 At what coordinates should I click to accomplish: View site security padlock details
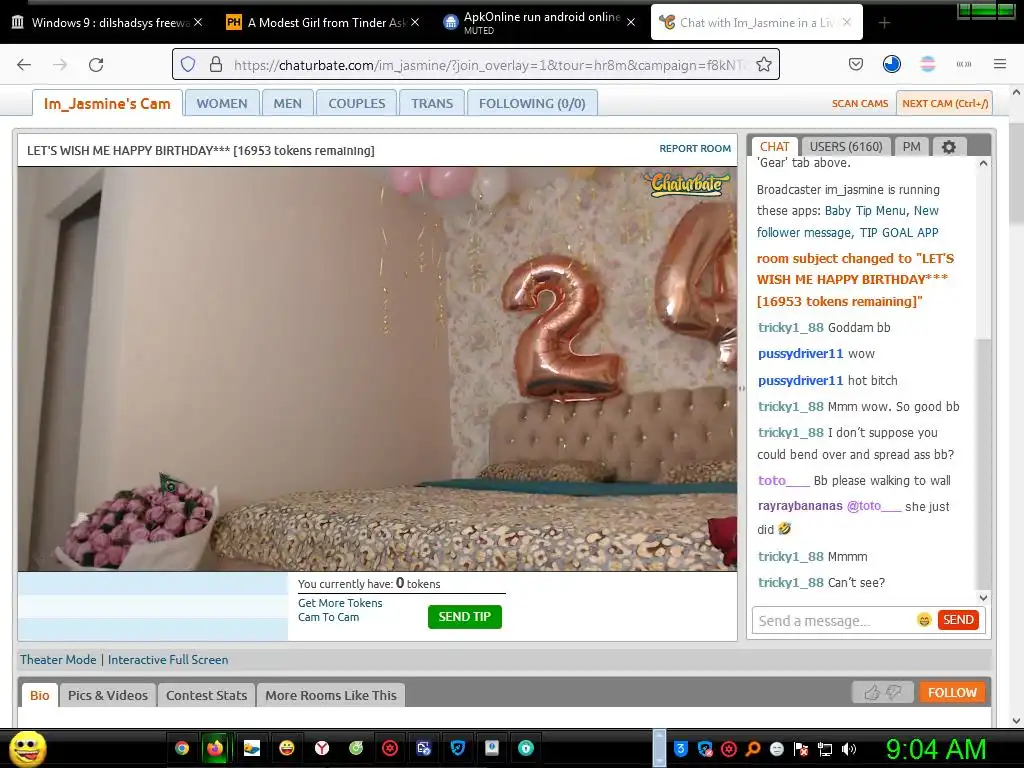pyautogui.click(x=216, y=64)
